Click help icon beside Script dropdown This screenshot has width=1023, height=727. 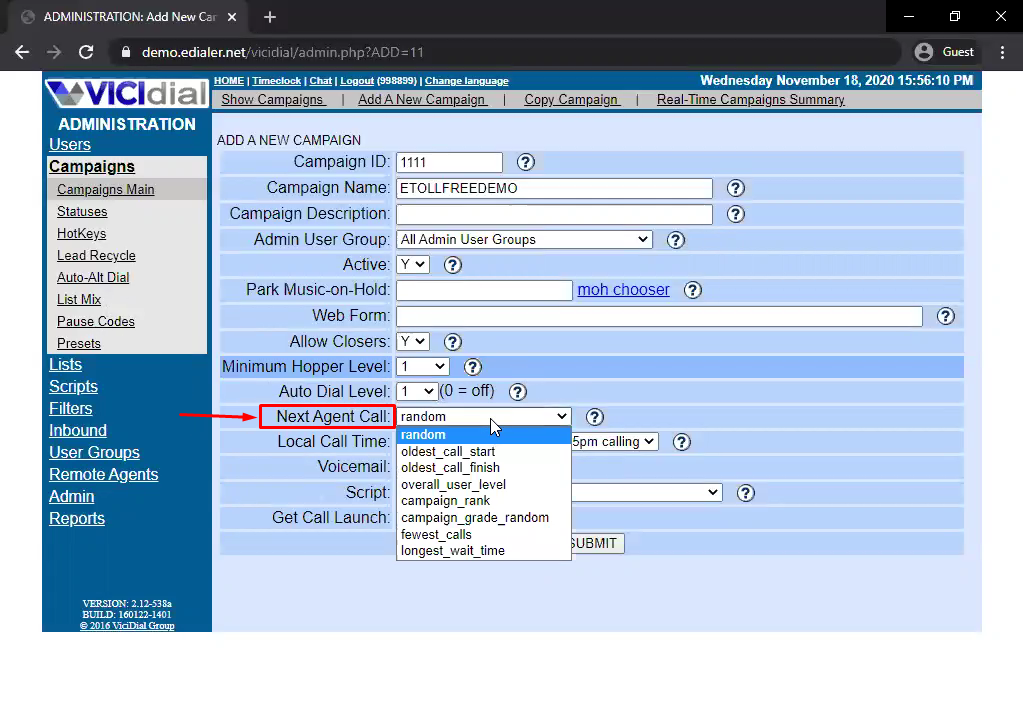click(745, 493)
